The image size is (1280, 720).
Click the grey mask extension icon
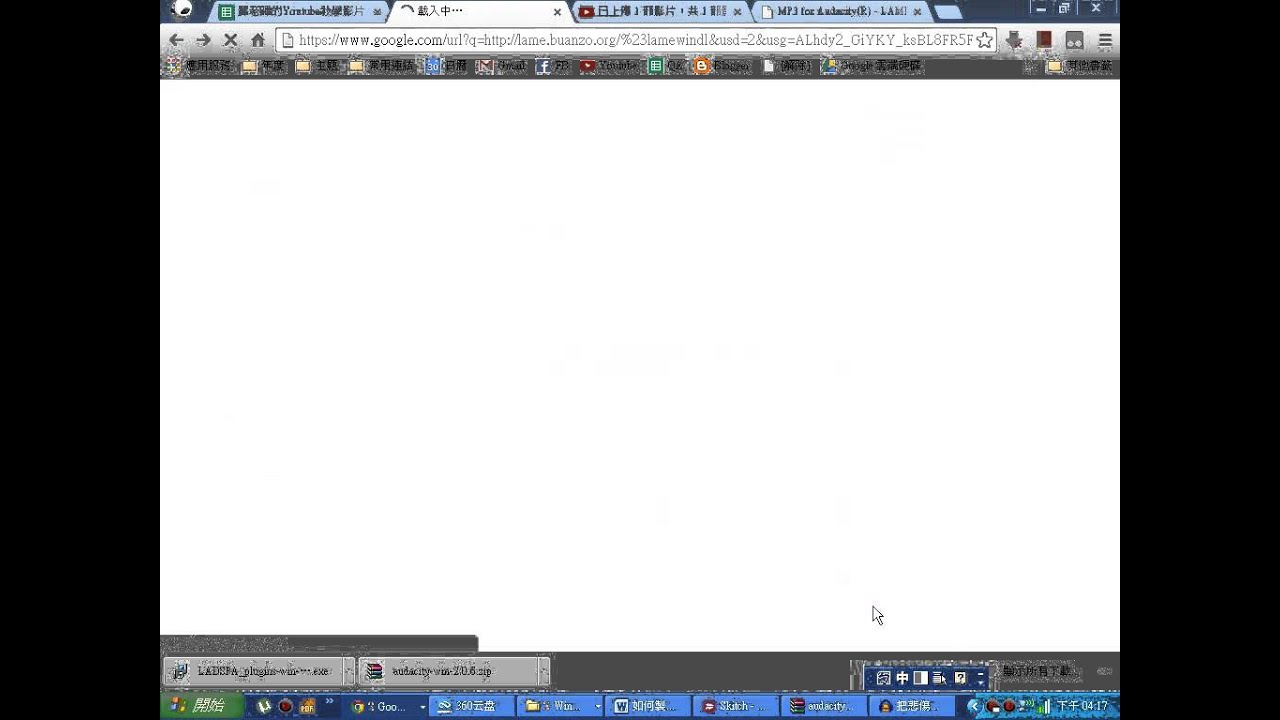point(1075,40)
